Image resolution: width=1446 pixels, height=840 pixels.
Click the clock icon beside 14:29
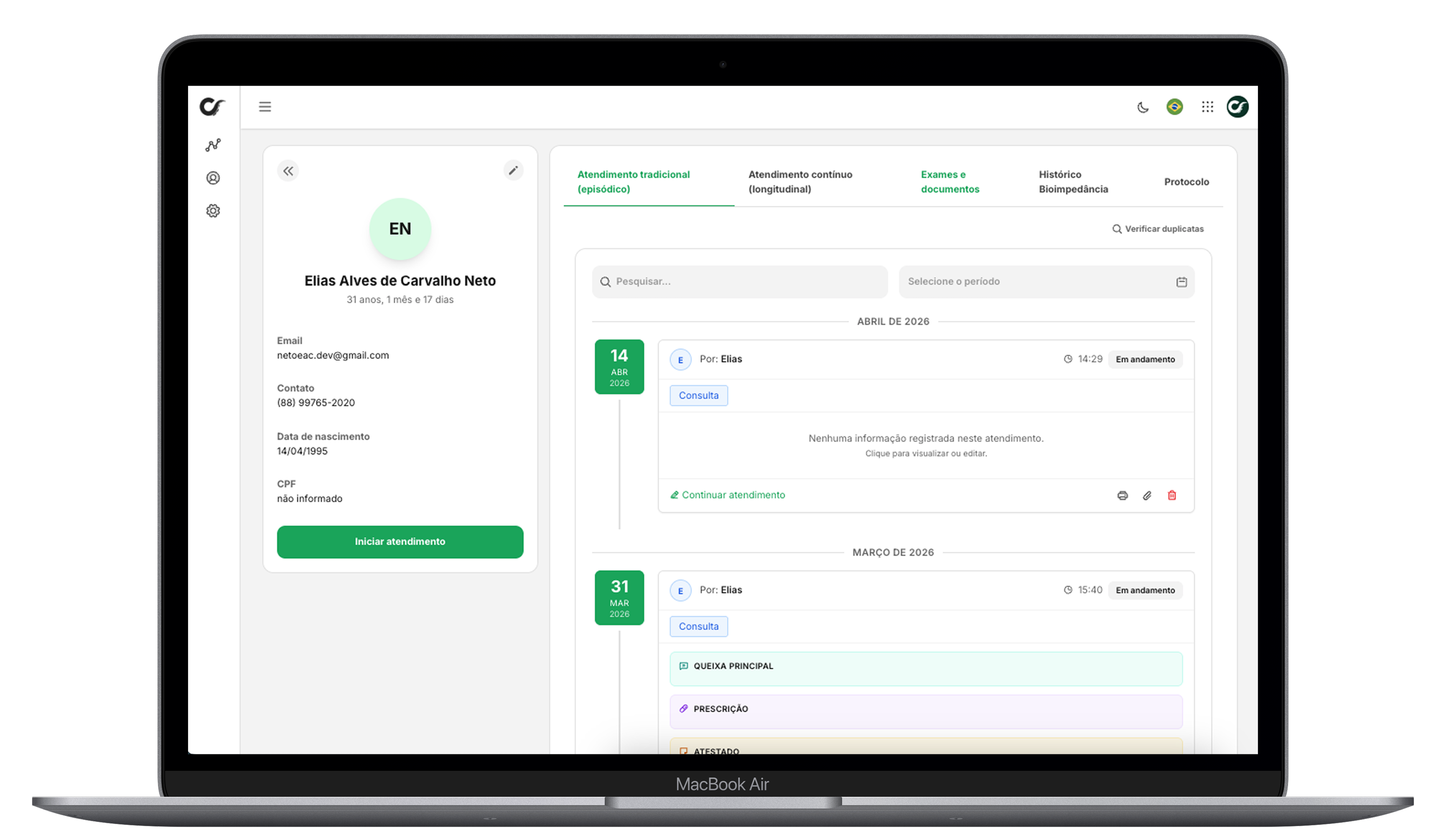[x=1068, y=360]
